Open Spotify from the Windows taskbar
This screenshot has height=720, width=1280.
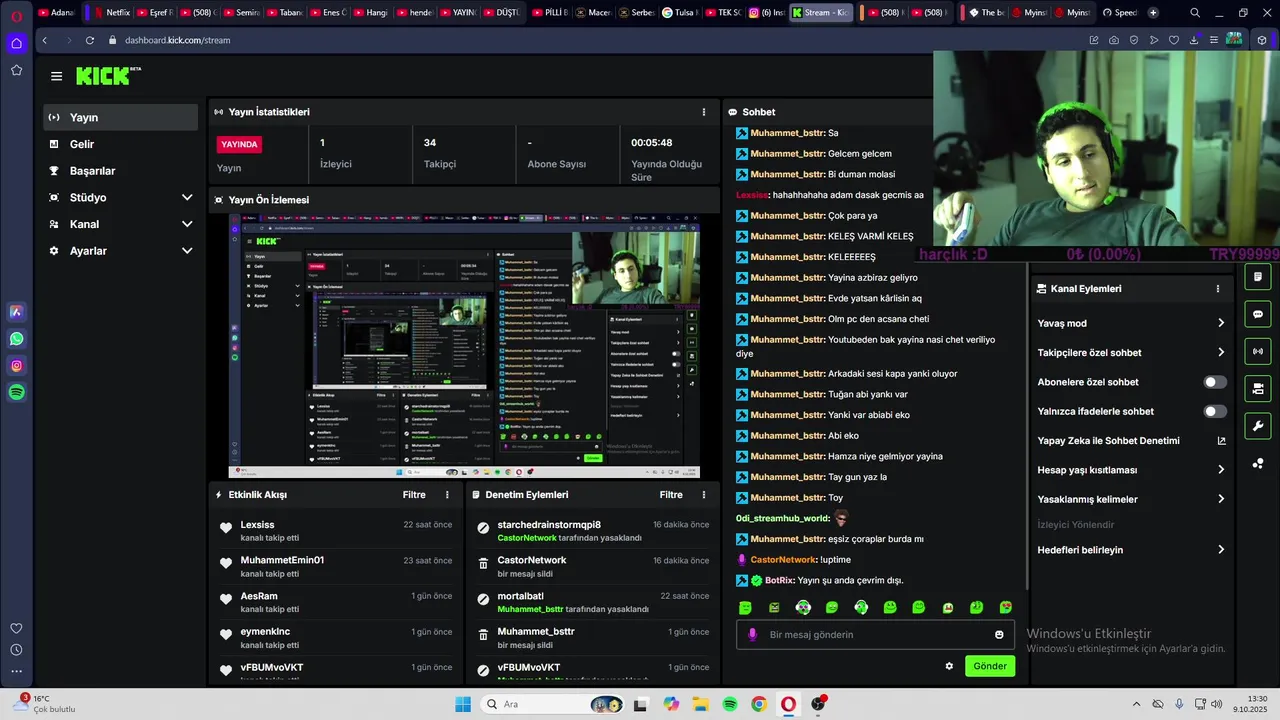(730, 704)
